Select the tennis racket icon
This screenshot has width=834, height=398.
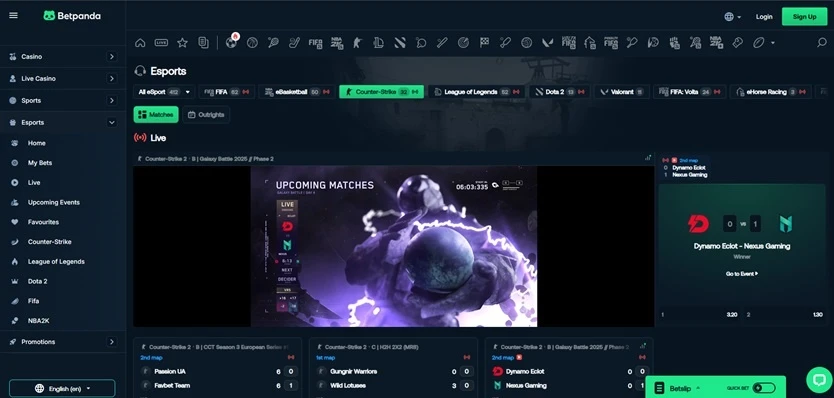click(x=273, y=43)
